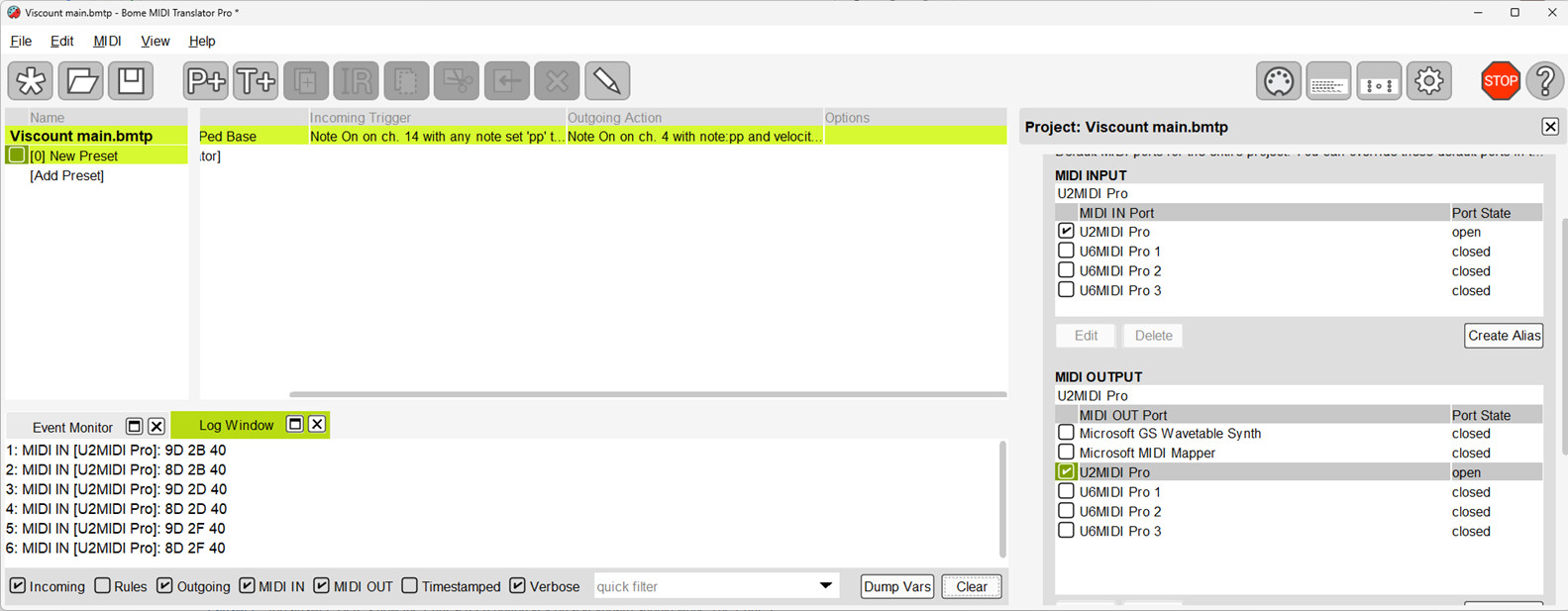Open a project file with folder icon

tap(81, 81)
